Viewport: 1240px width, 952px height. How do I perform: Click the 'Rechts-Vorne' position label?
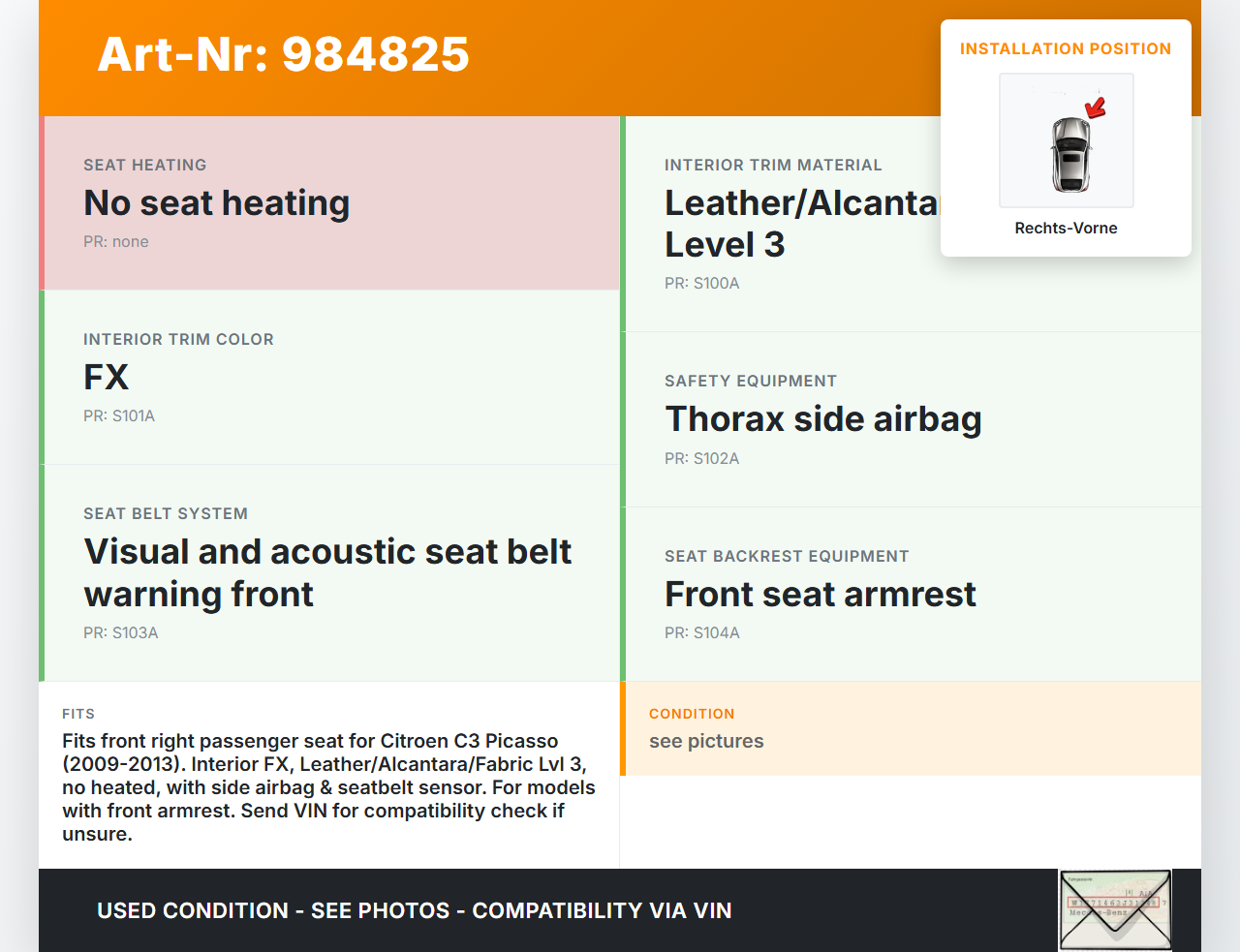pyautogui.click(x=1066, y=228)
